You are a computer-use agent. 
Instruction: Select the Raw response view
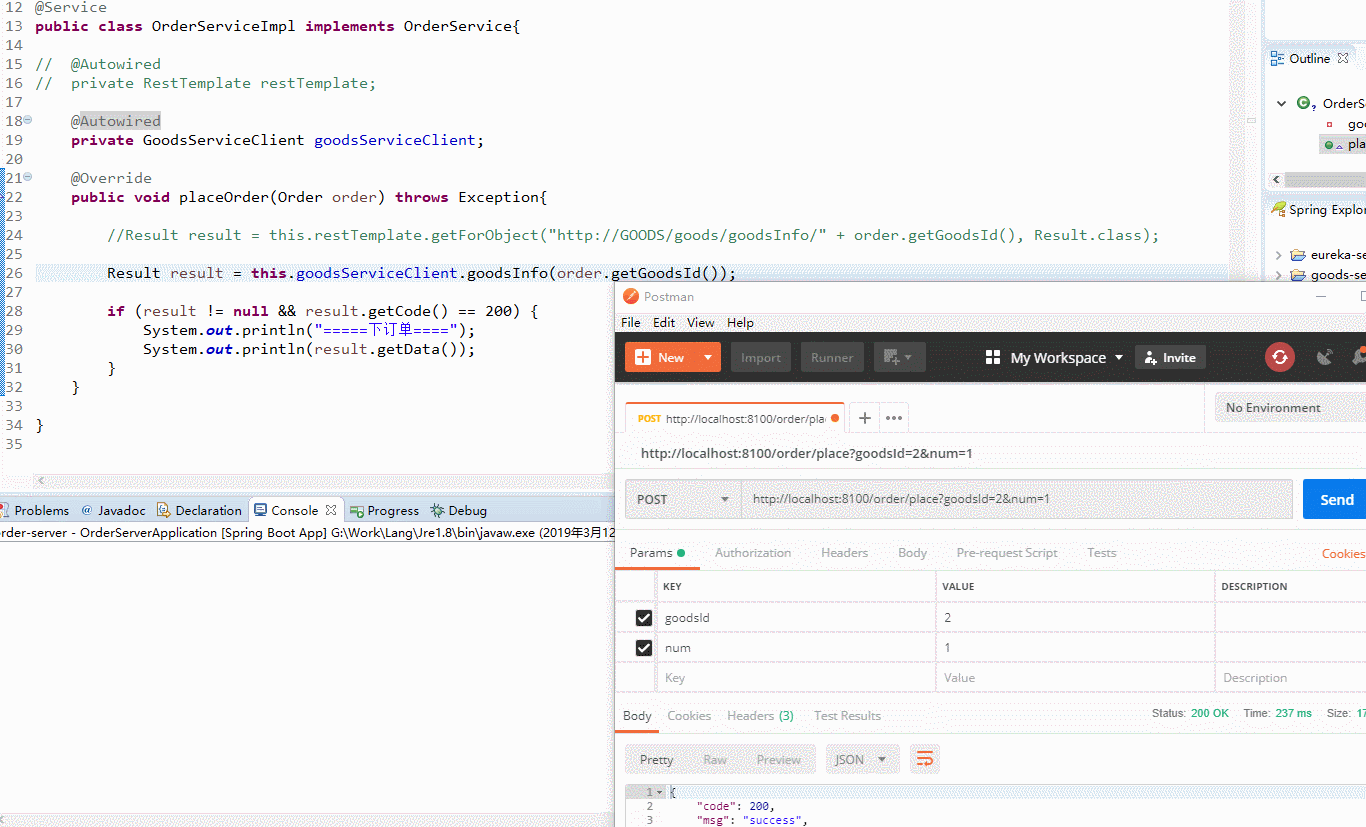(715, 760)
